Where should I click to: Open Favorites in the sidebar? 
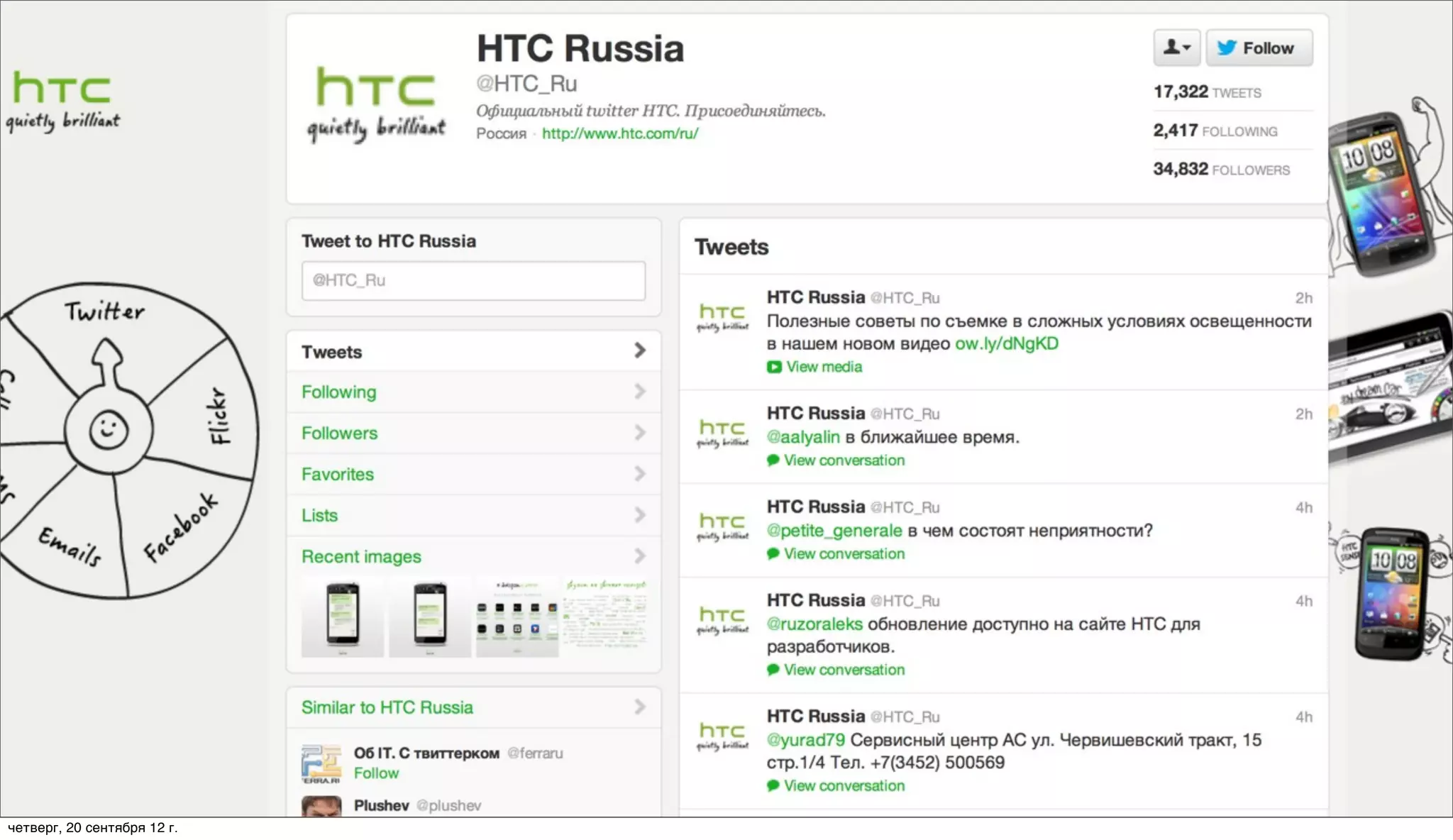tap(473, 474)
